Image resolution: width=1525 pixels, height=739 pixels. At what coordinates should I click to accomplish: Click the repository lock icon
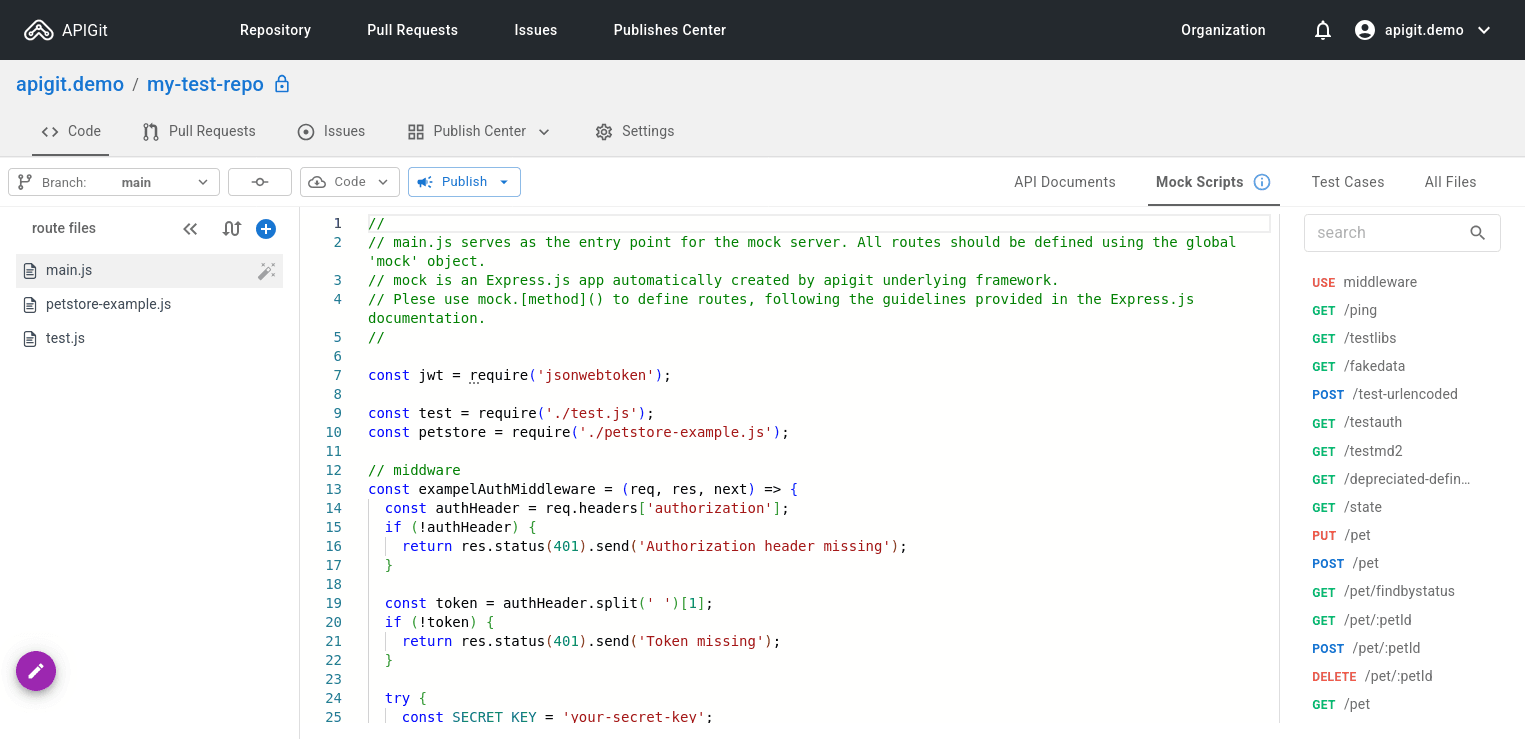[282, 84]
